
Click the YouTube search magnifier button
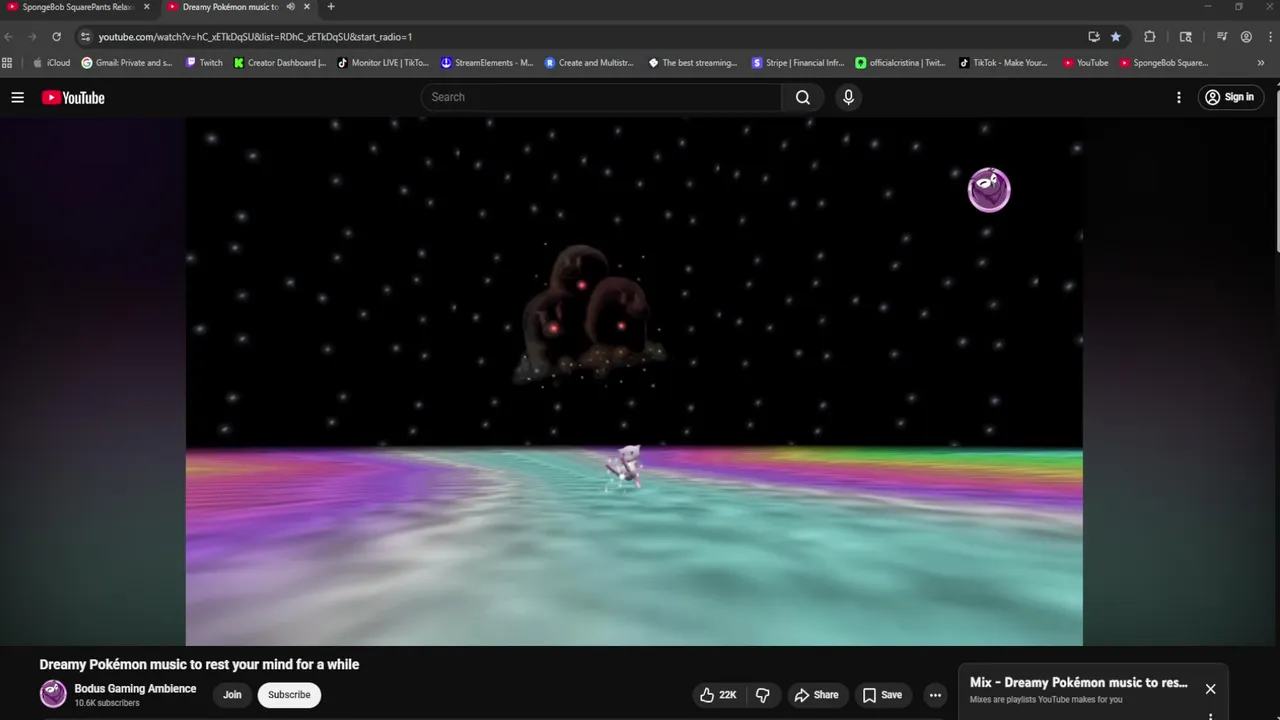(803, 97)
